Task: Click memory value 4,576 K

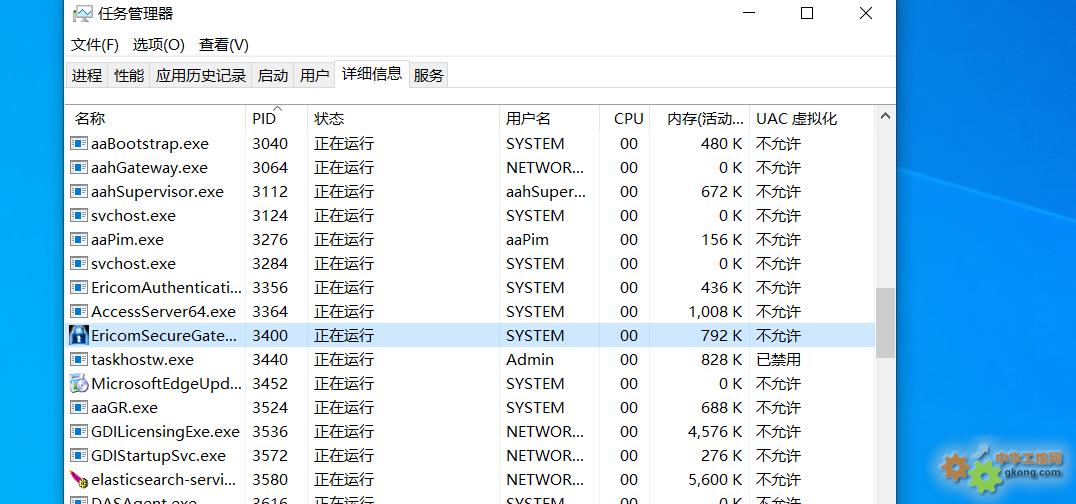Action: (x=716, y=432)
